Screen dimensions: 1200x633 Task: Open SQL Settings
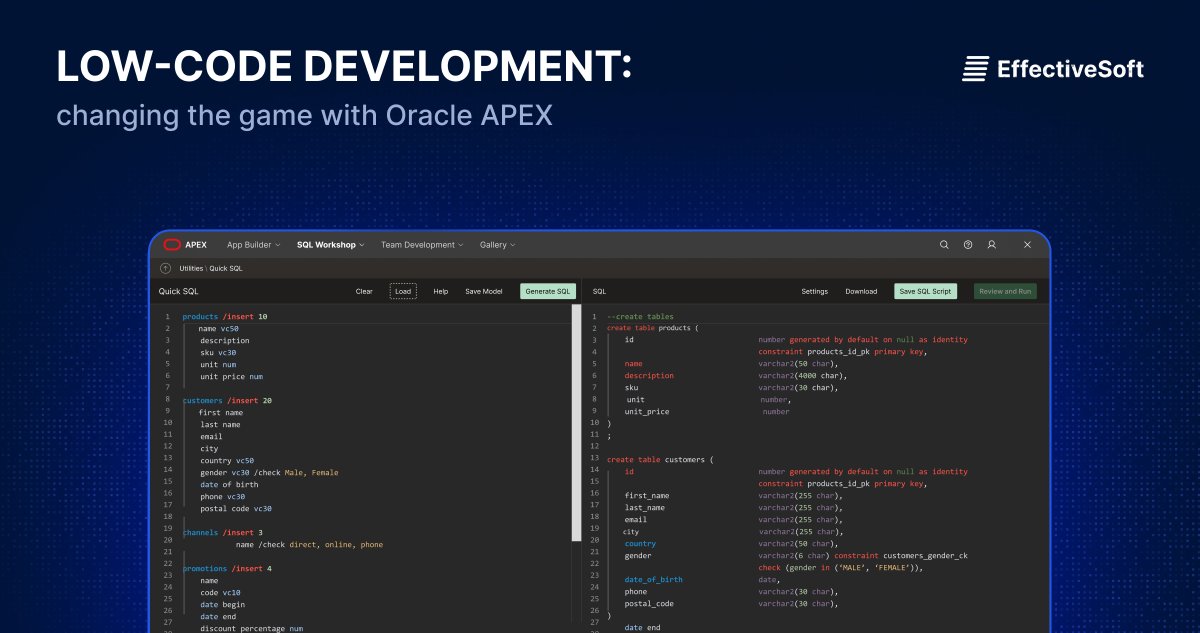point(814,291)
